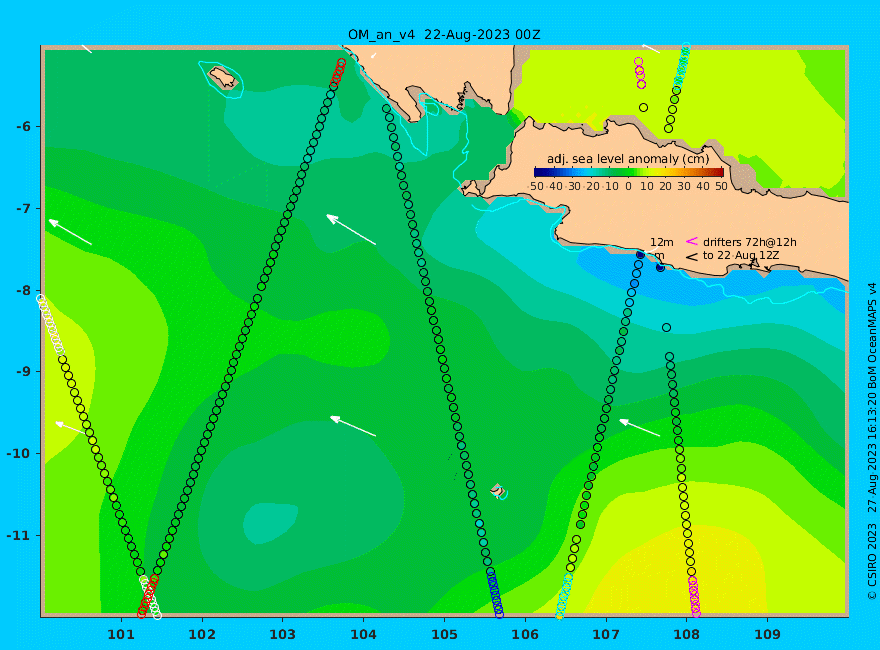Click latitude axis label -10
Screen dimensions: 880x650
coord(20,454)
